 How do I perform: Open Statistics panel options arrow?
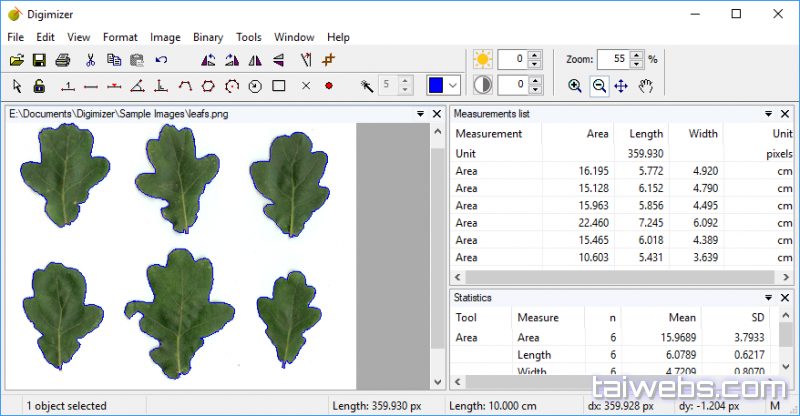click(768, 298)
